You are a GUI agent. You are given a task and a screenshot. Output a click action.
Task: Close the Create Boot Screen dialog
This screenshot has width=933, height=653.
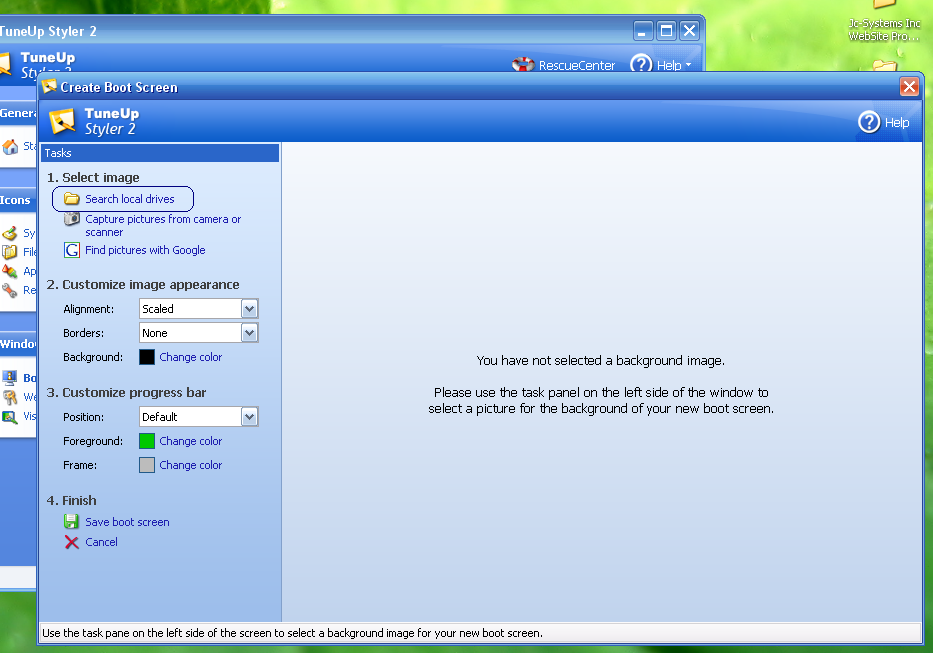(x=909, y=87)
